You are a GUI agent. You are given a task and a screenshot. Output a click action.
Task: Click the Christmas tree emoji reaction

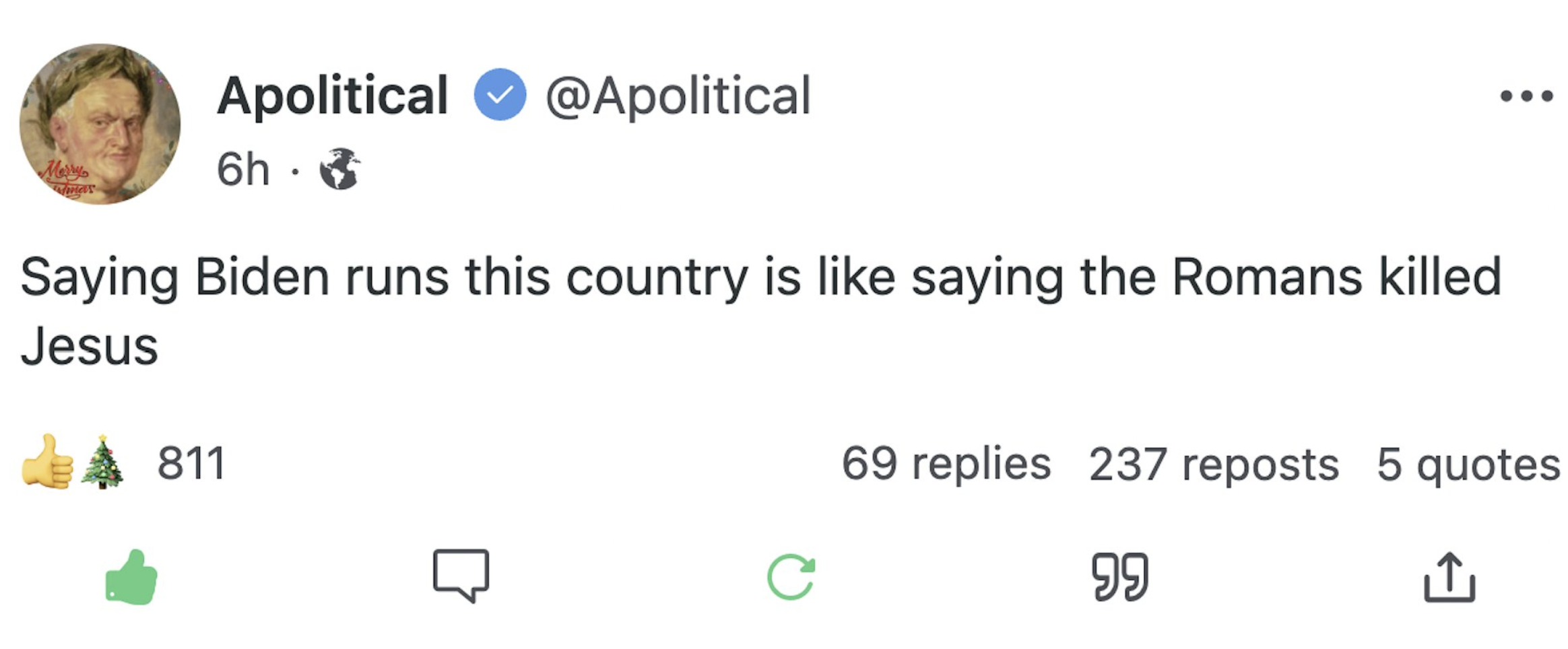tap(102, 462)
